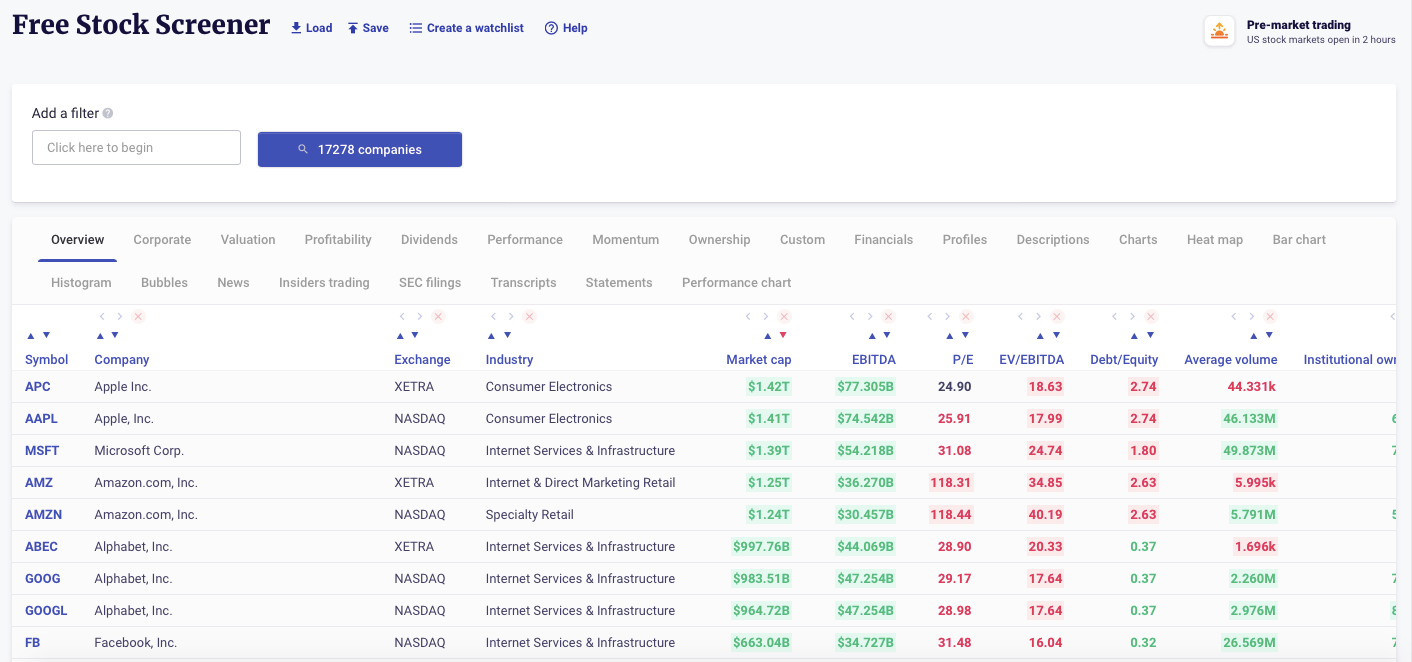Click the Institutional ownership column header
Screen dimensions: 1412x662
(x=1350, y=360)
